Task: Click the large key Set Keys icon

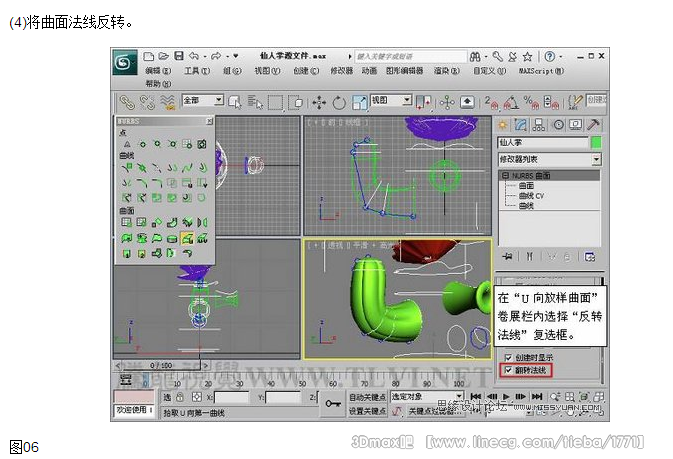Action: (333, 404)
